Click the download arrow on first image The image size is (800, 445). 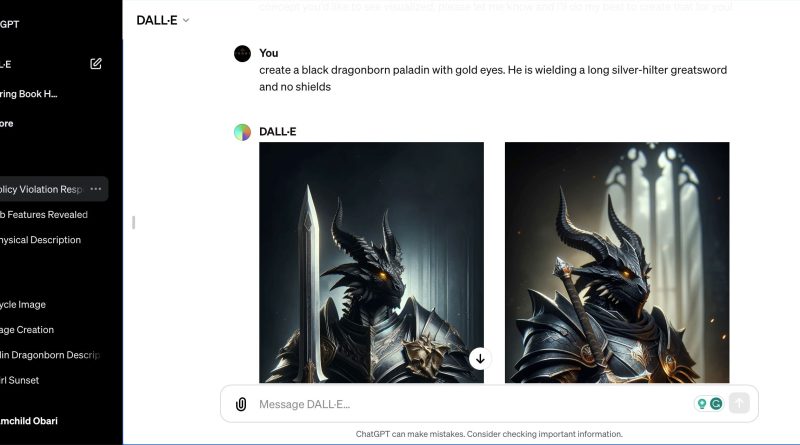point(480,359)
